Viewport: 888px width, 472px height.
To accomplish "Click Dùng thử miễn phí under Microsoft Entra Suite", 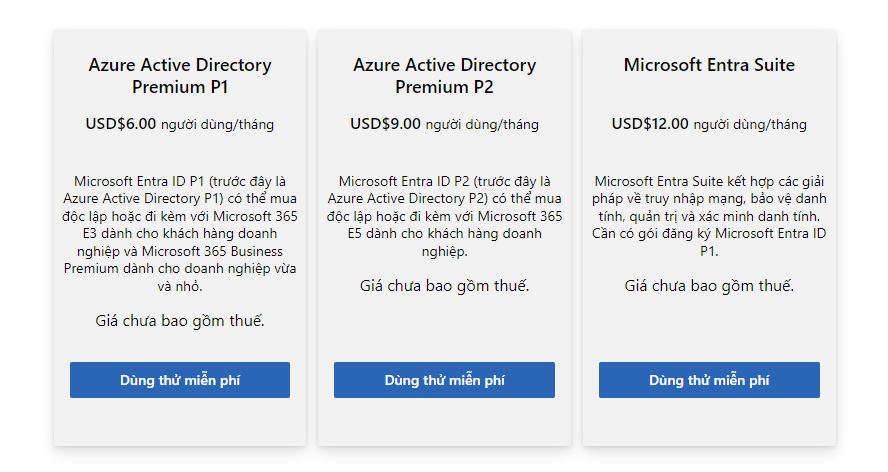I will click(709, 380).
